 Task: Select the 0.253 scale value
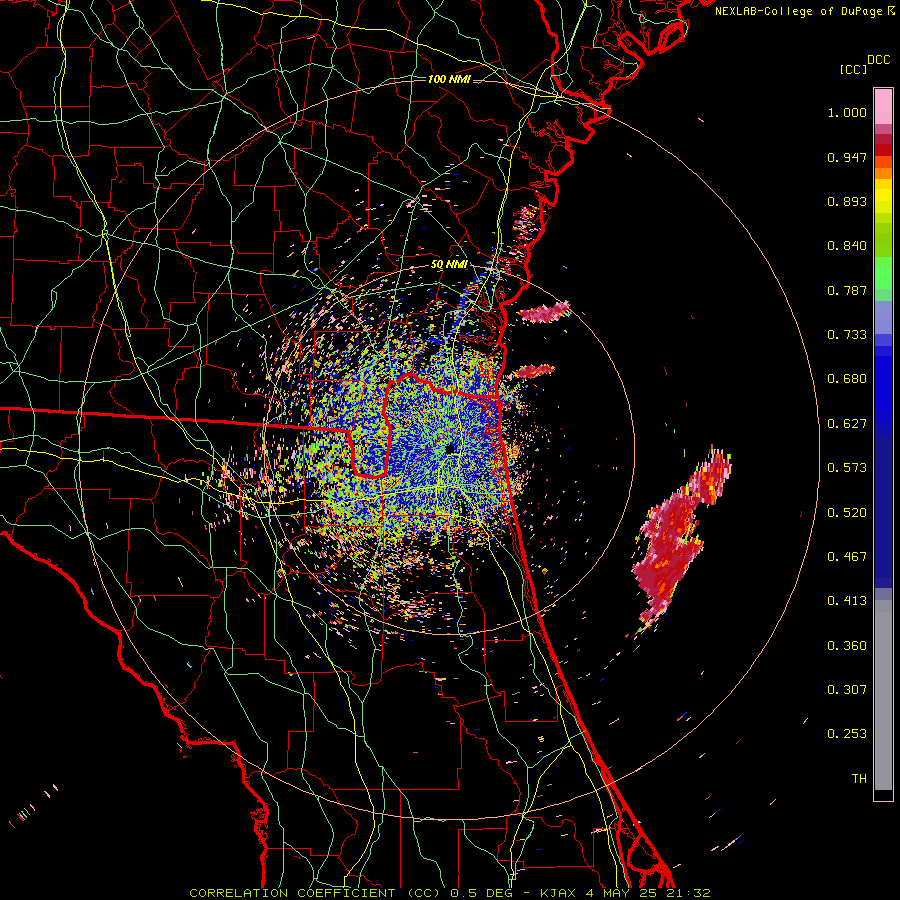(x=847, y=734)
